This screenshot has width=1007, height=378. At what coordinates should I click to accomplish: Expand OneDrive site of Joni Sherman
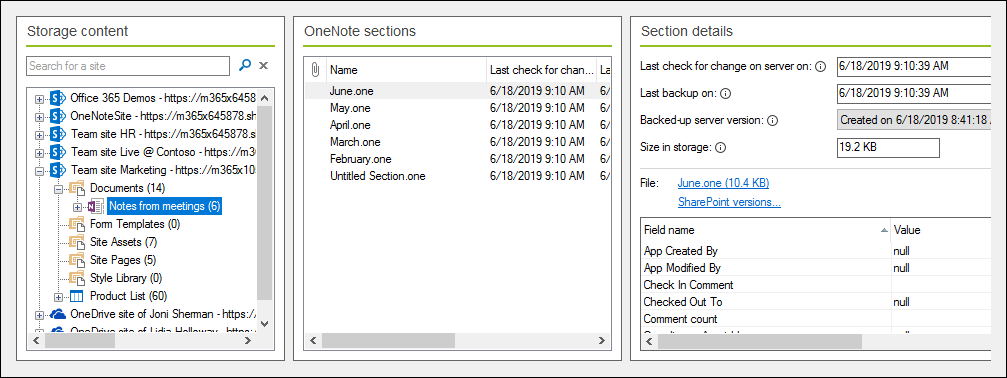pos(40,315)
